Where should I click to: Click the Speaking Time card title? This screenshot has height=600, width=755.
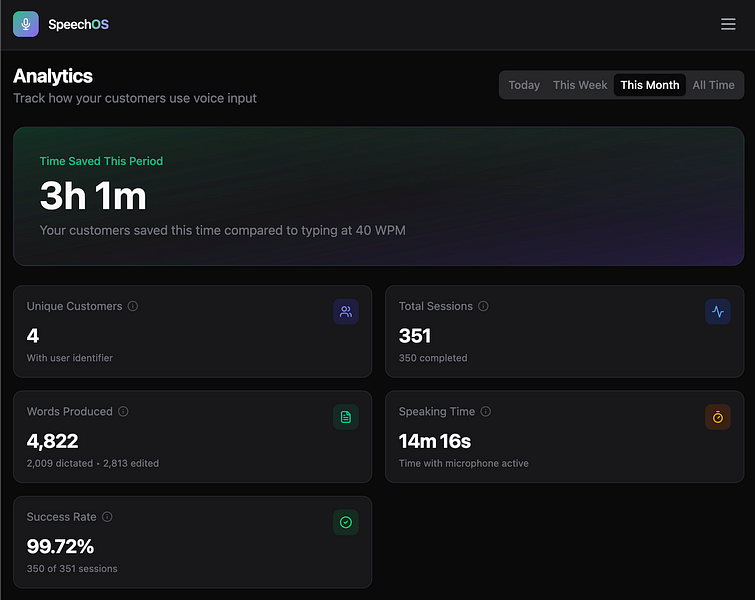coord(437,412)
